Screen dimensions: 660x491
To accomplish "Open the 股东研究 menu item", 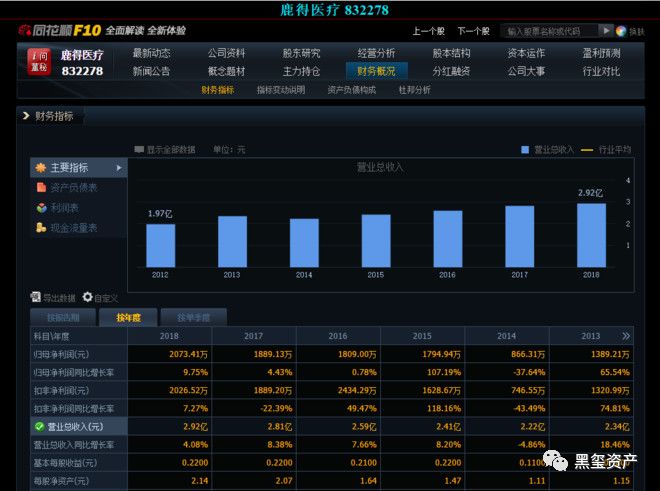I will (x=301, y=53).
